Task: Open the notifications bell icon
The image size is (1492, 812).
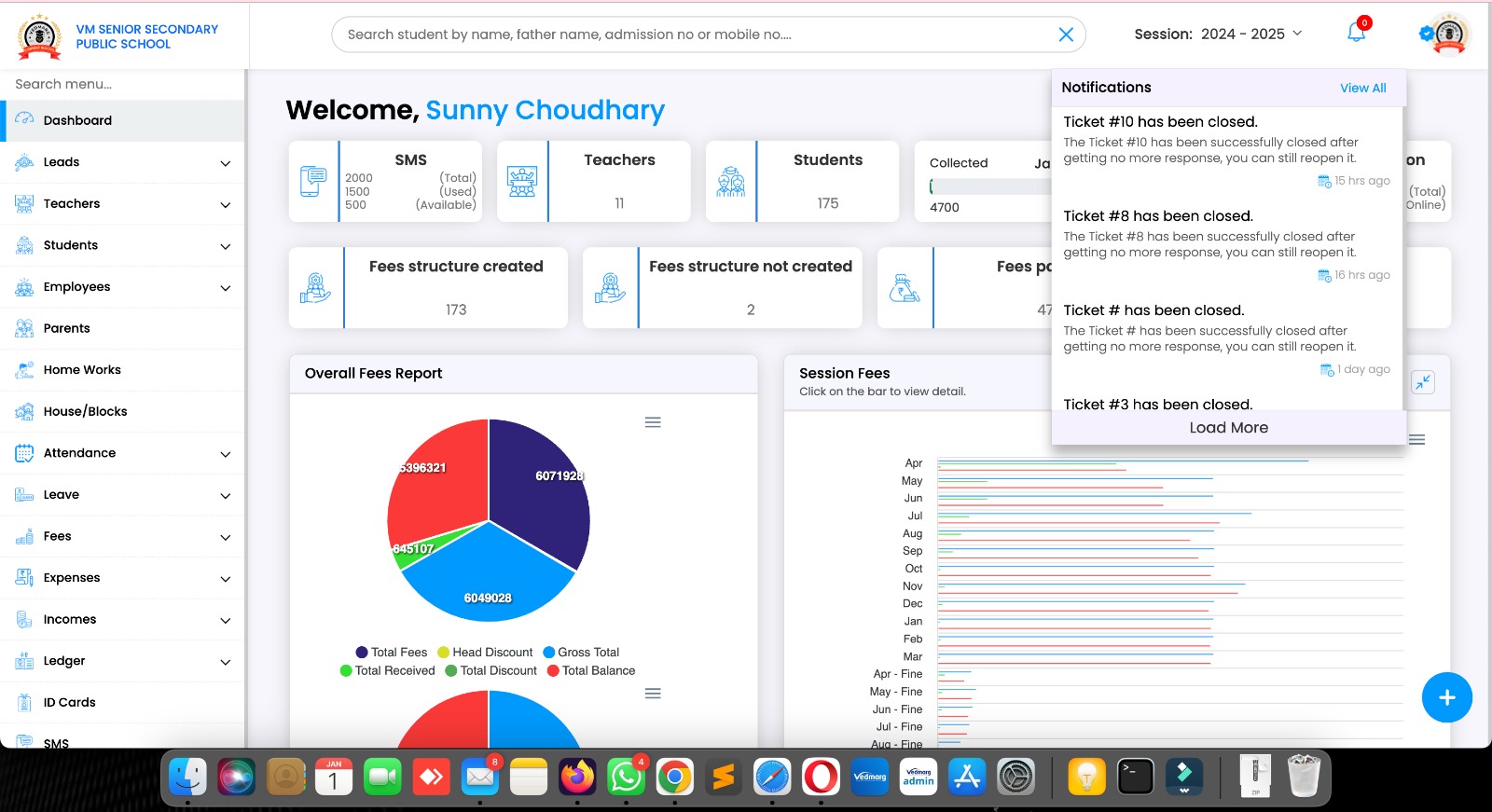Action: point(1356,34)
